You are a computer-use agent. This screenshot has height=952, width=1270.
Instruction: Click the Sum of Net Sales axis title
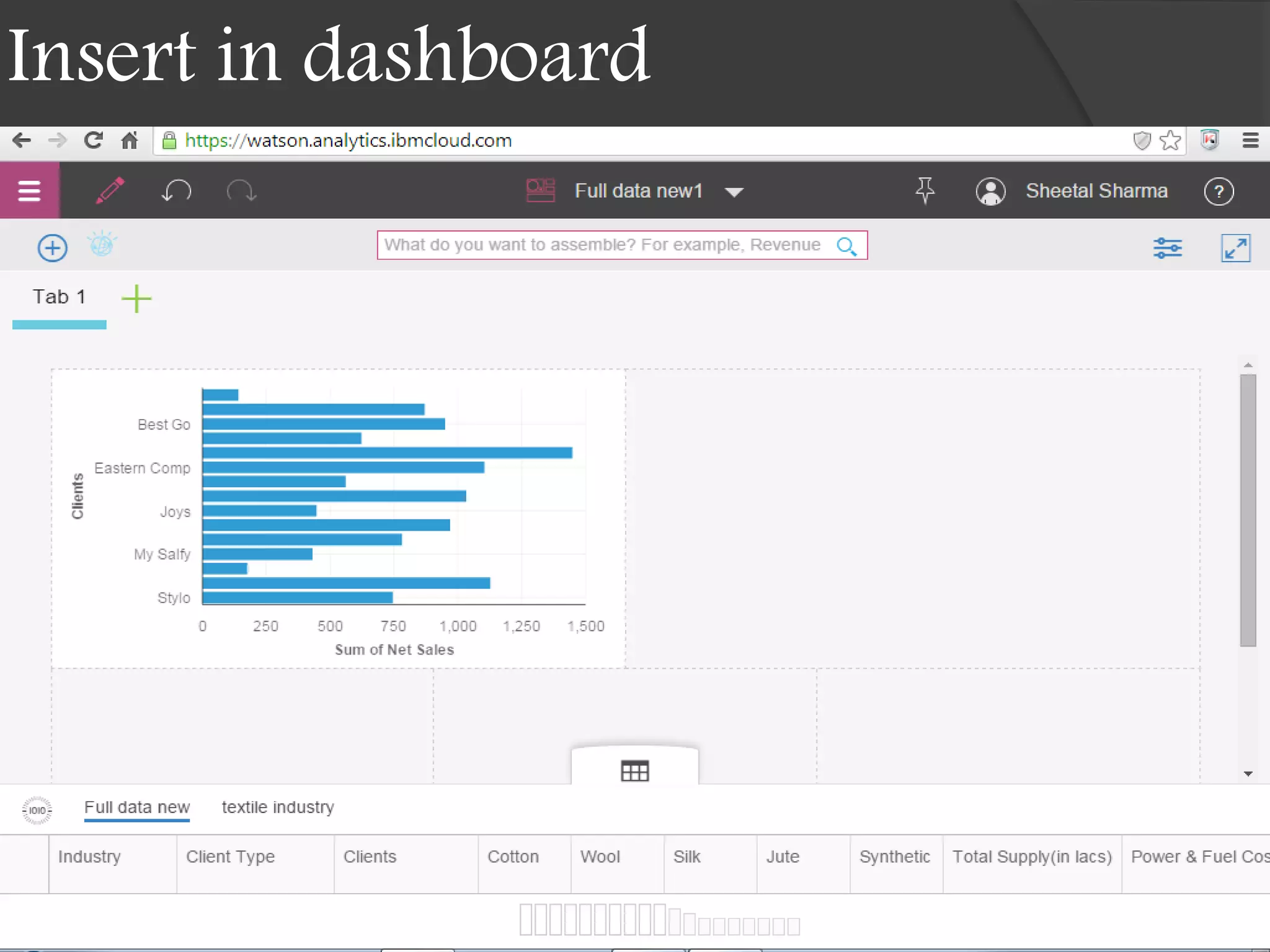coord(394,650)
